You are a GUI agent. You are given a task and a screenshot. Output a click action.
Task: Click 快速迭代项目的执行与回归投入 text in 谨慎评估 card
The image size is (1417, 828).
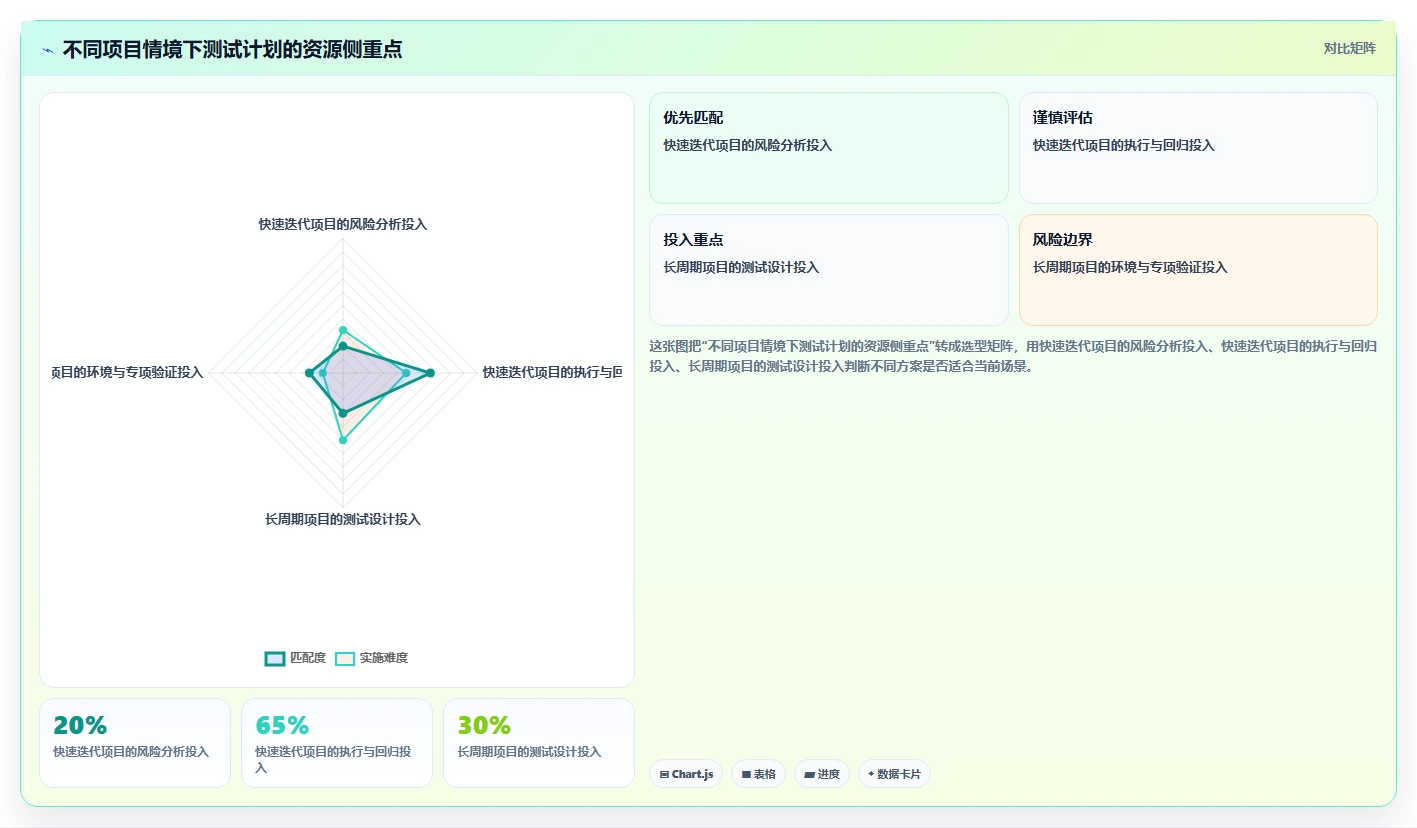click(x=1124, y=145)
